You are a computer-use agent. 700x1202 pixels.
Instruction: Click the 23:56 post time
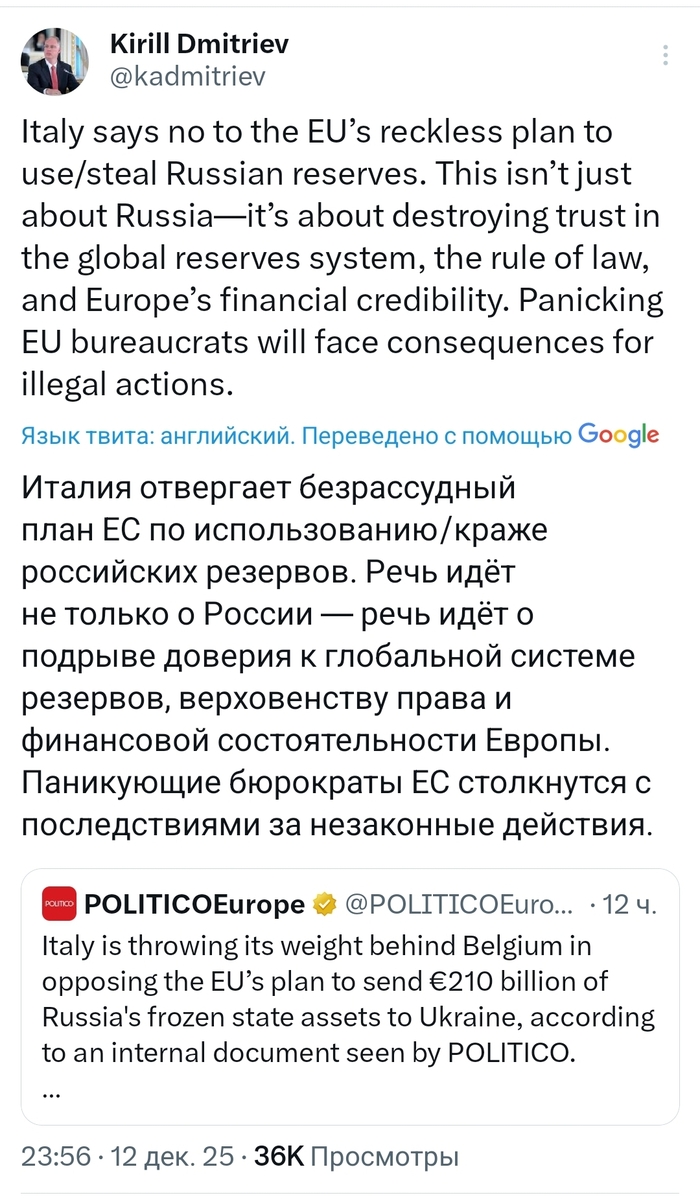coord(55,1158)
